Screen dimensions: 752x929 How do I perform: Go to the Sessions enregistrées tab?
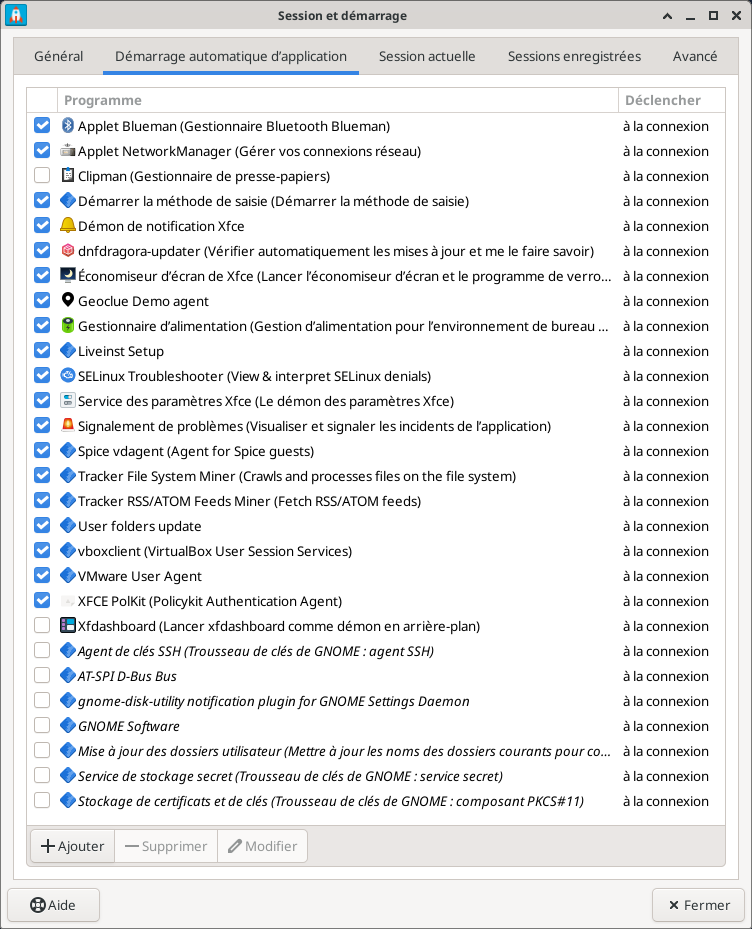574,56
